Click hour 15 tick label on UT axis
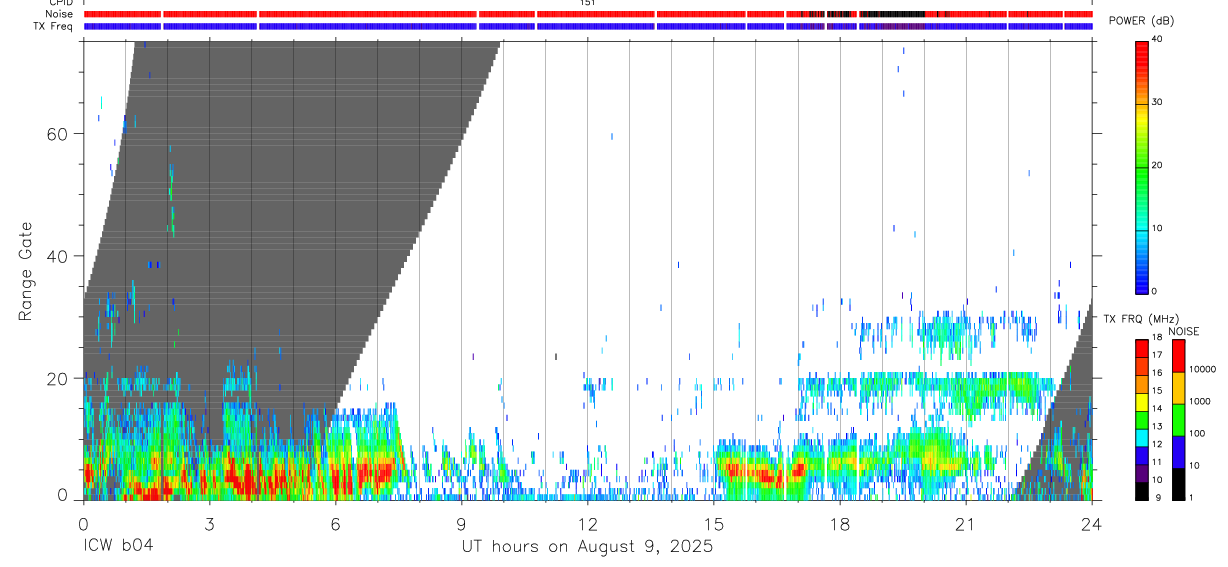The image size is (1228, 567). point(713,523)
